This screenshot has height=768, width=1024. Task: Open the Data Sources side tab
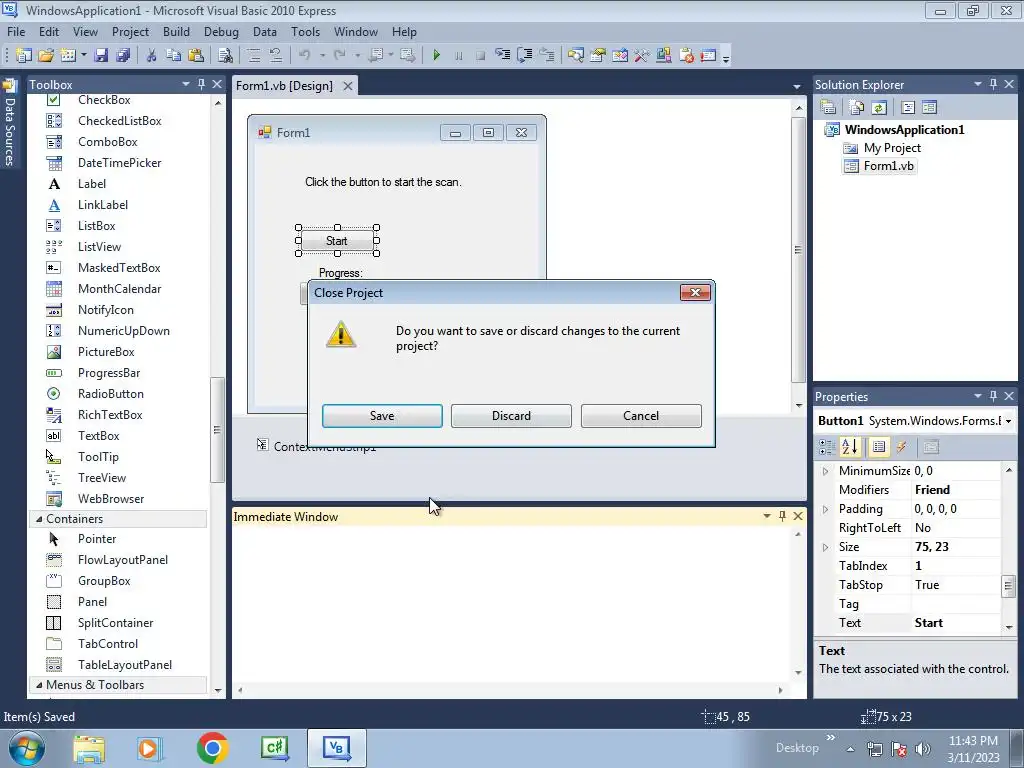[x=9, y=123]
